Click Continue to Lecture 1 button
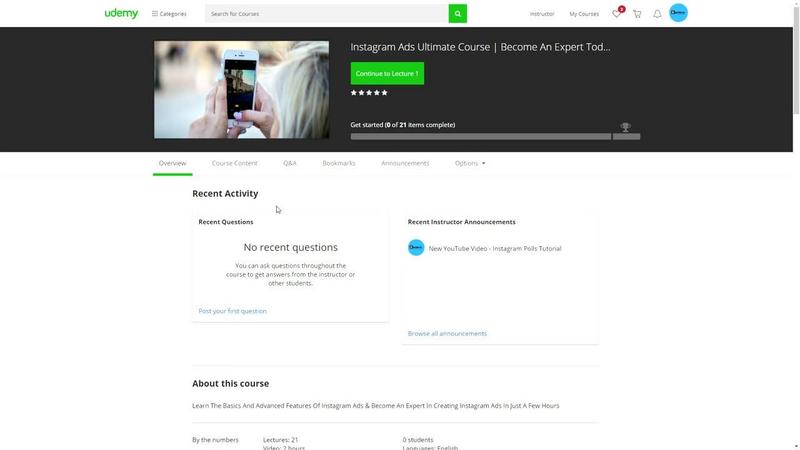Image resolution: width=800 pixels, height=450 pixels. (387, 73)
